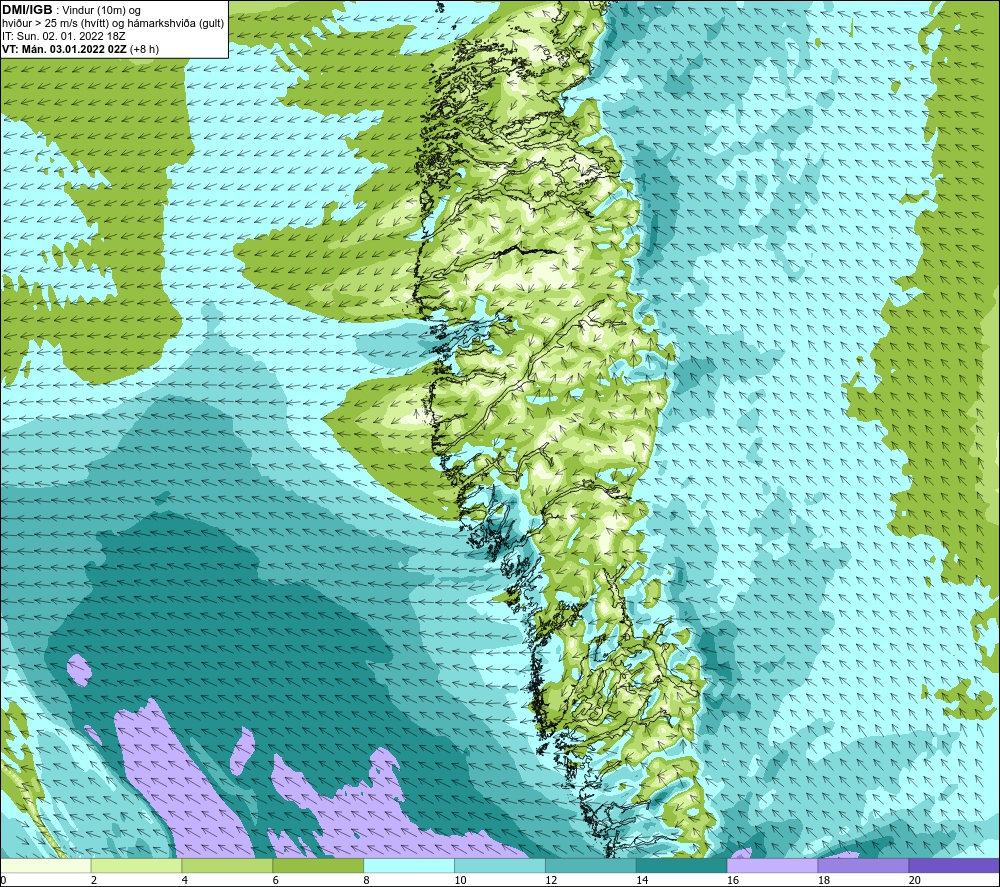Viewport: 1000px width, 887px height.
Task: Click the above-20 m/s dark violet legend swatch
Action: pos(953,866)
